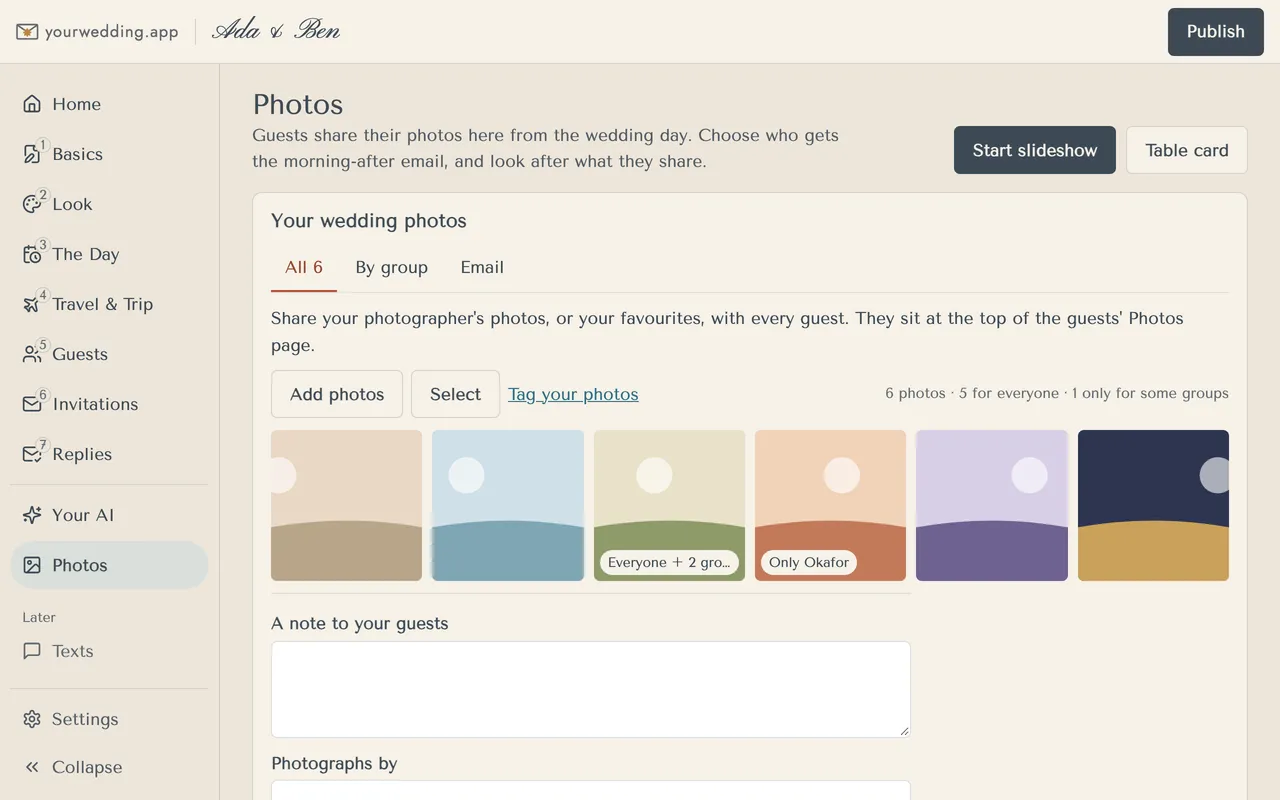Click the Basics step icon

point(32,154)
